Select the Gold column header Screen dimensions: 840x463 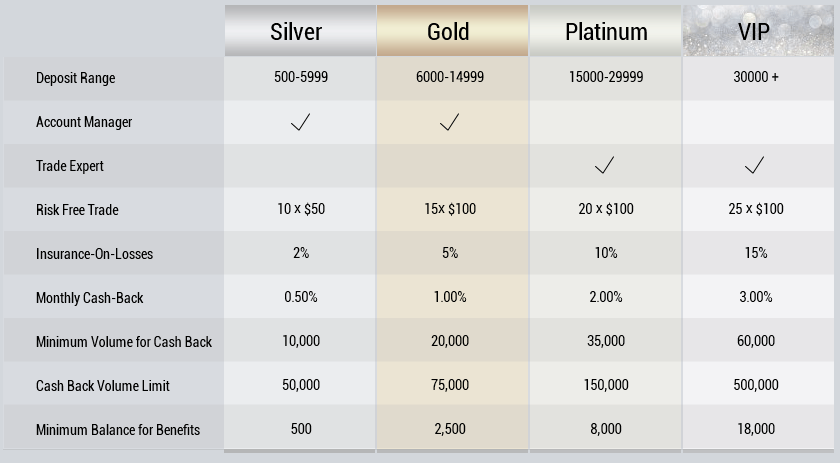(x=452, y=31)
